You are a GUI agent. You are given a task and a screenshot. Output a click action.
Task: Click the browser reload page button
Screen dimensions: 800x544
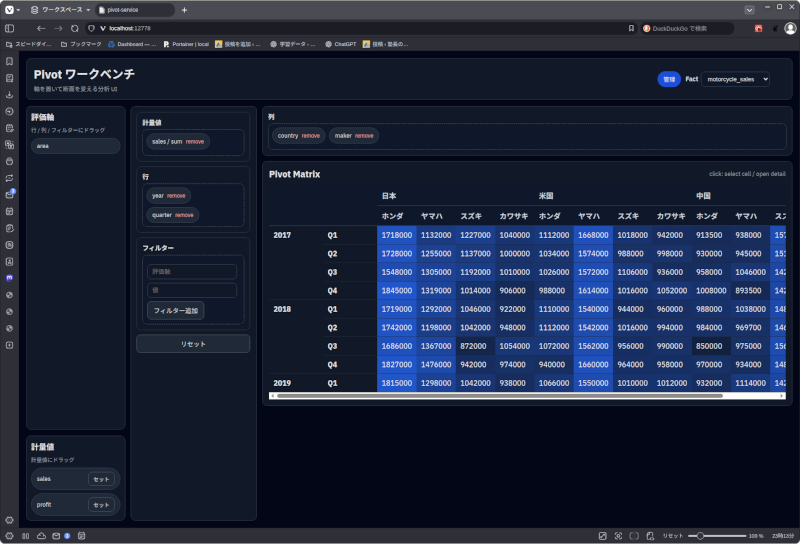(x=75, y=28)
